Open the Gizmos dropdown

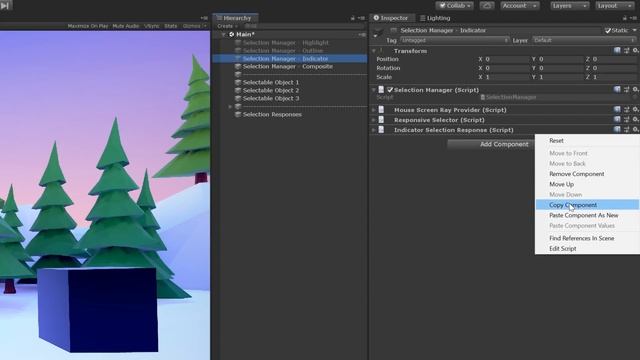coord(194,26)
